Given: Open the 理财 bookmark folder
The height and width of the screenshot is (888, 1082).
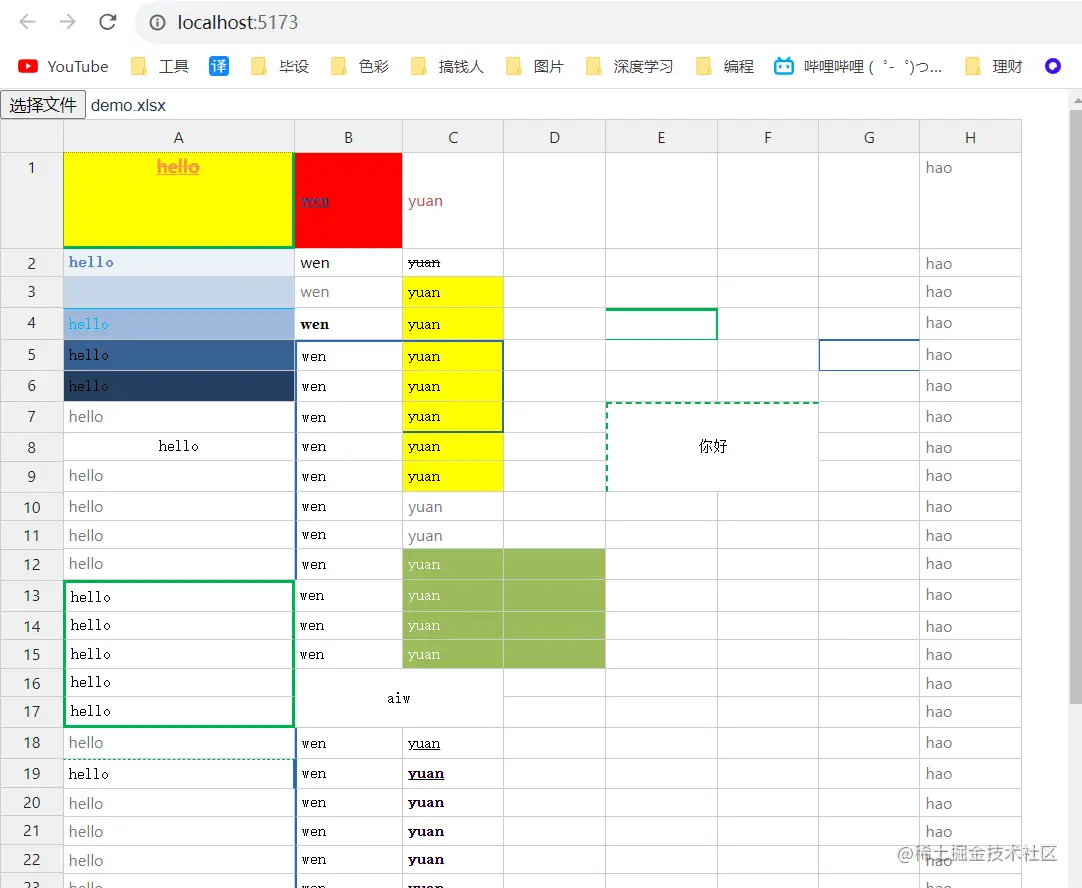Looking at the screenshot, I should [x=993, y=66].
